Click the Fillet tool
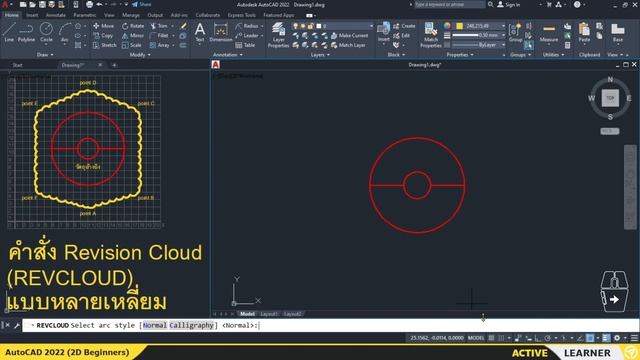This screenshot has height=360, width=640. coord(159,36)
